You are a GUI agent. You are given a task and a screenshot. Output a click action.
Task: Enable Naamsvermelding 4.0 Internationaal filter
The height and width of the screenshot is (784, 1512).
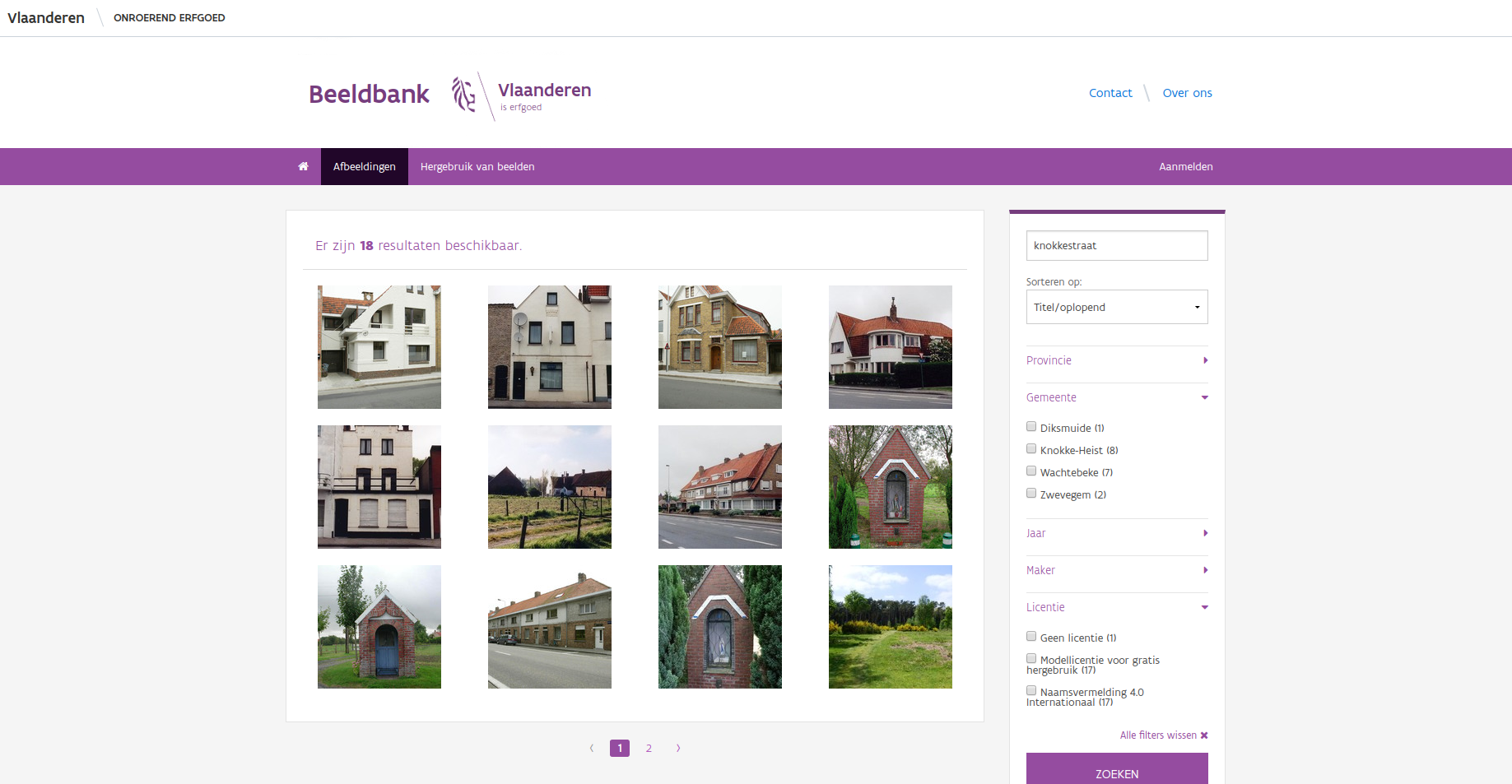click(x=1031, y=690)
